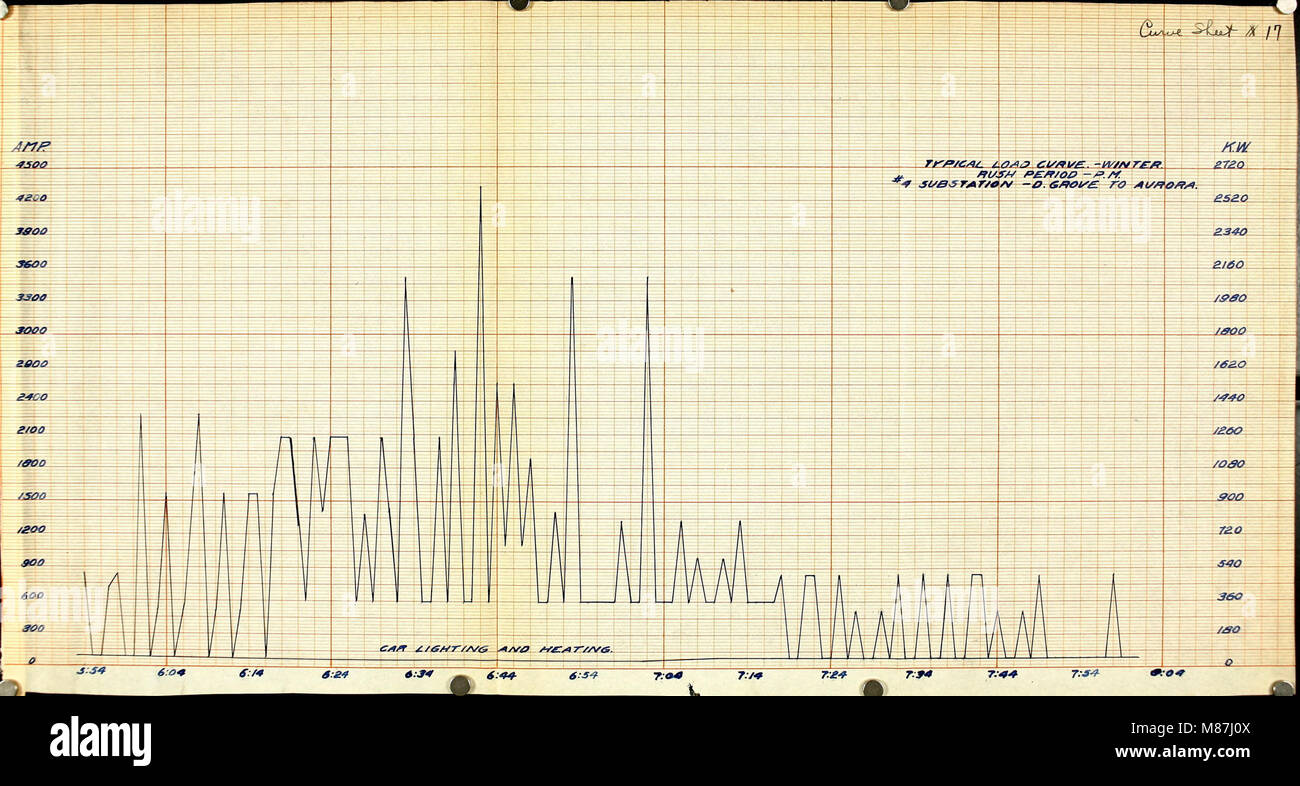Click the 4200 amp axis label

tap(31, 198)
